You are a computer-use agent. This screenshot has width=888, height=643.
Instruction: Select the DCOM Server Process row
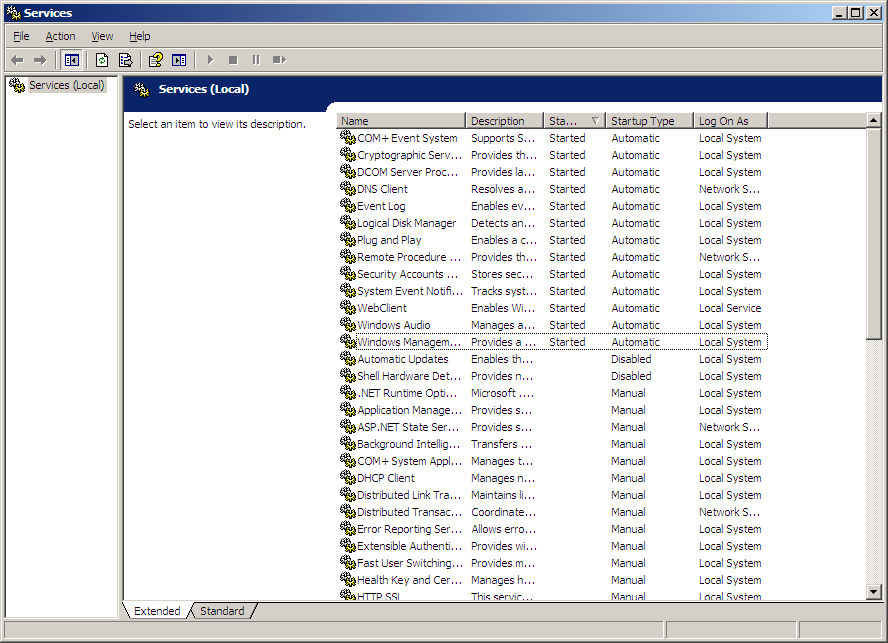[553, 172]
